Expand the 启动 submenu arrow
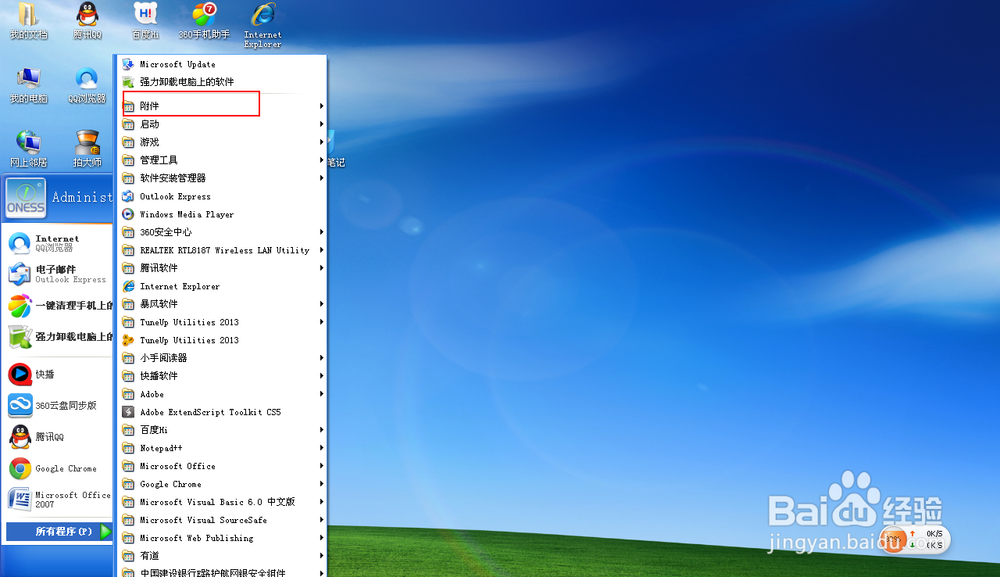 321,124
